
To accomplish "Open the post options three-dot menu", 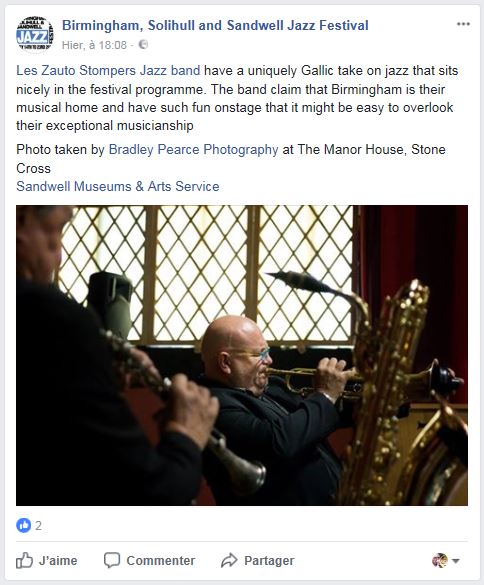I will click(x=463, y=24).
